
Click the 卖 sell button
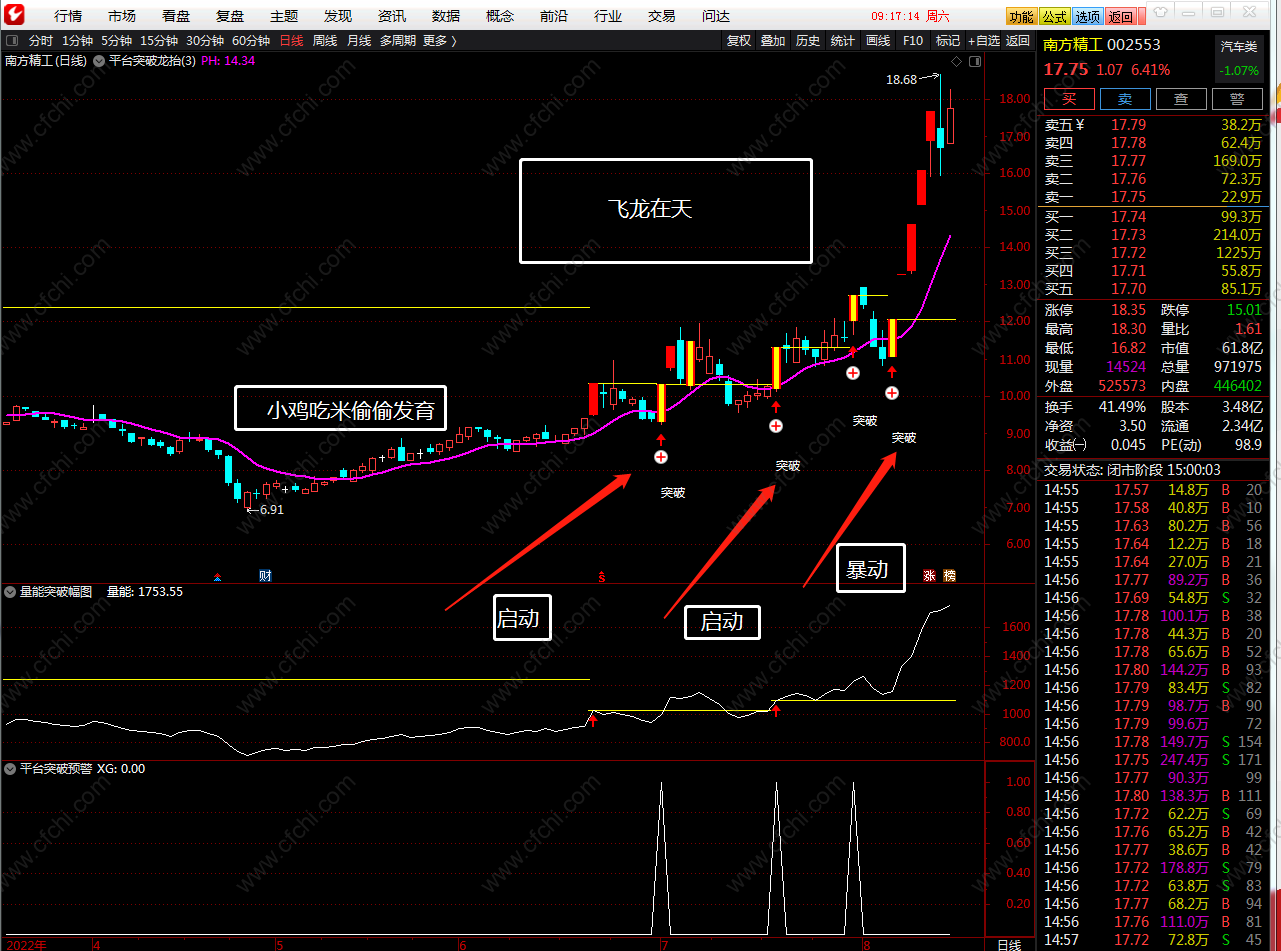click(1125, 99)
